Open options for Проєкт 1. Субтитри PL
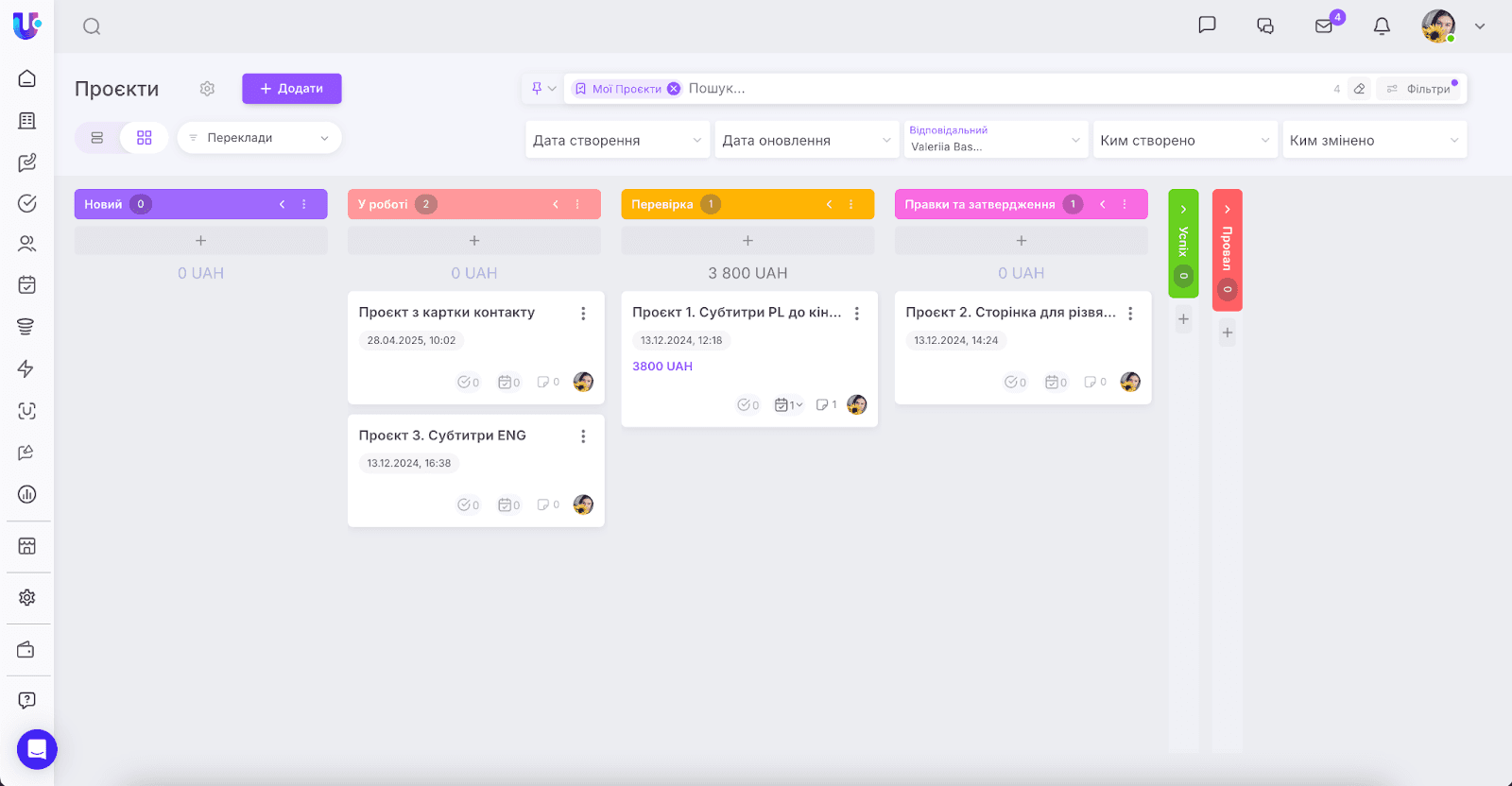 pyautogui.click(x=857, y=314)
